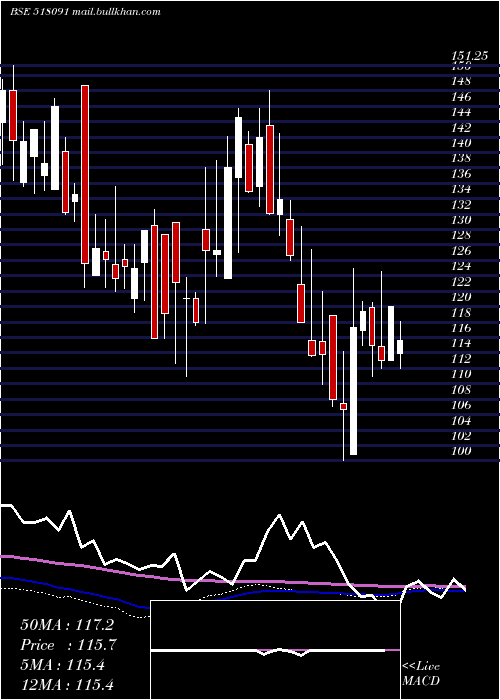Image resolution: width=500 pixels, height=700 pixels.
Task: Click the 114 price axis label
Action: (x=461, y=343)
